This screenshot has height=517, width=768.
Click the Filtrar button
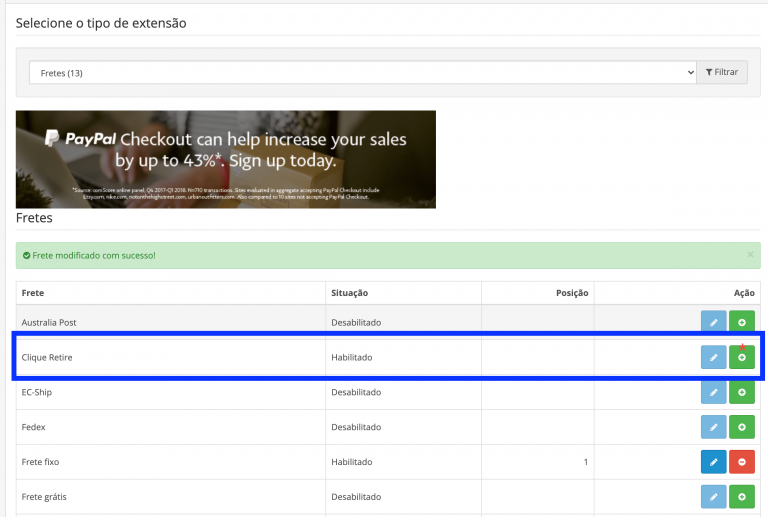pyautogui.click(x=722, y=73)
